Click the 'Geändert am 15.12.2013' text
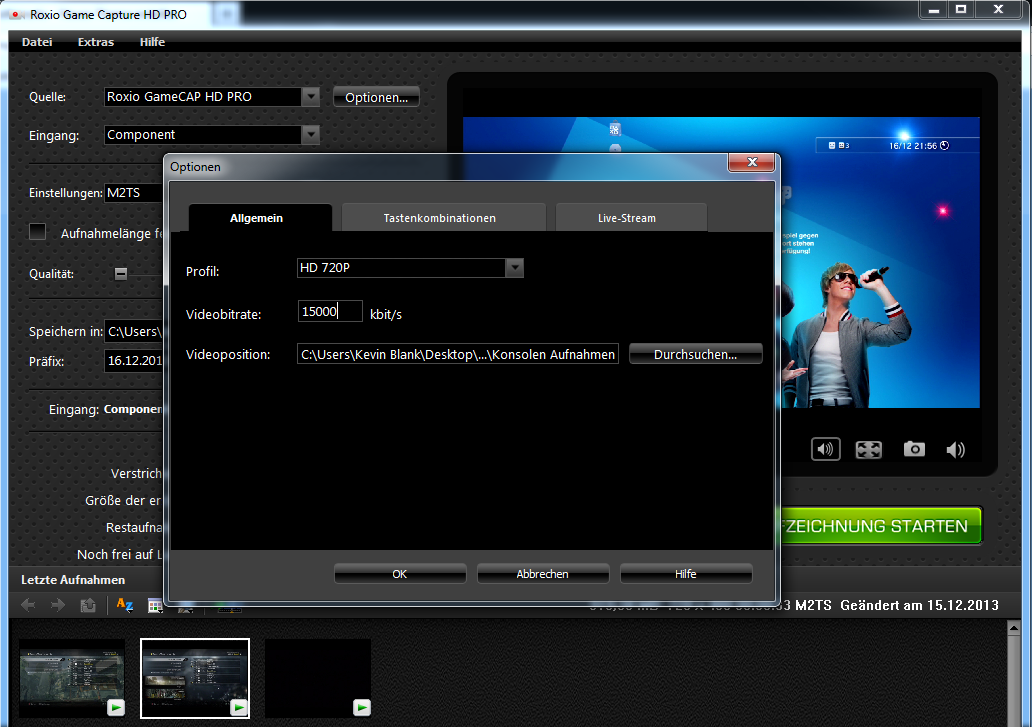Image resolution: width=1032 pixels, height=727 pixels. (919, 605)
